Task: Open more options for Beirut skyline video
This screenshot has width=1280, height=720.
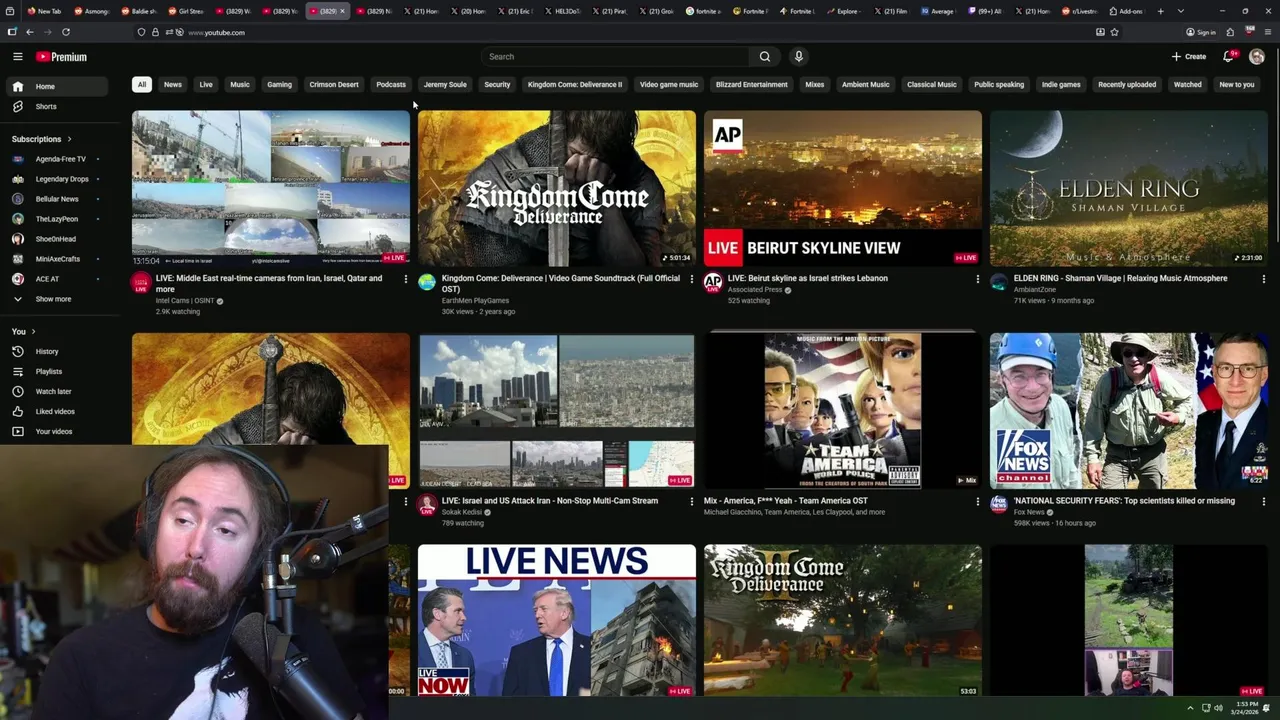Action: coord(977,279)
